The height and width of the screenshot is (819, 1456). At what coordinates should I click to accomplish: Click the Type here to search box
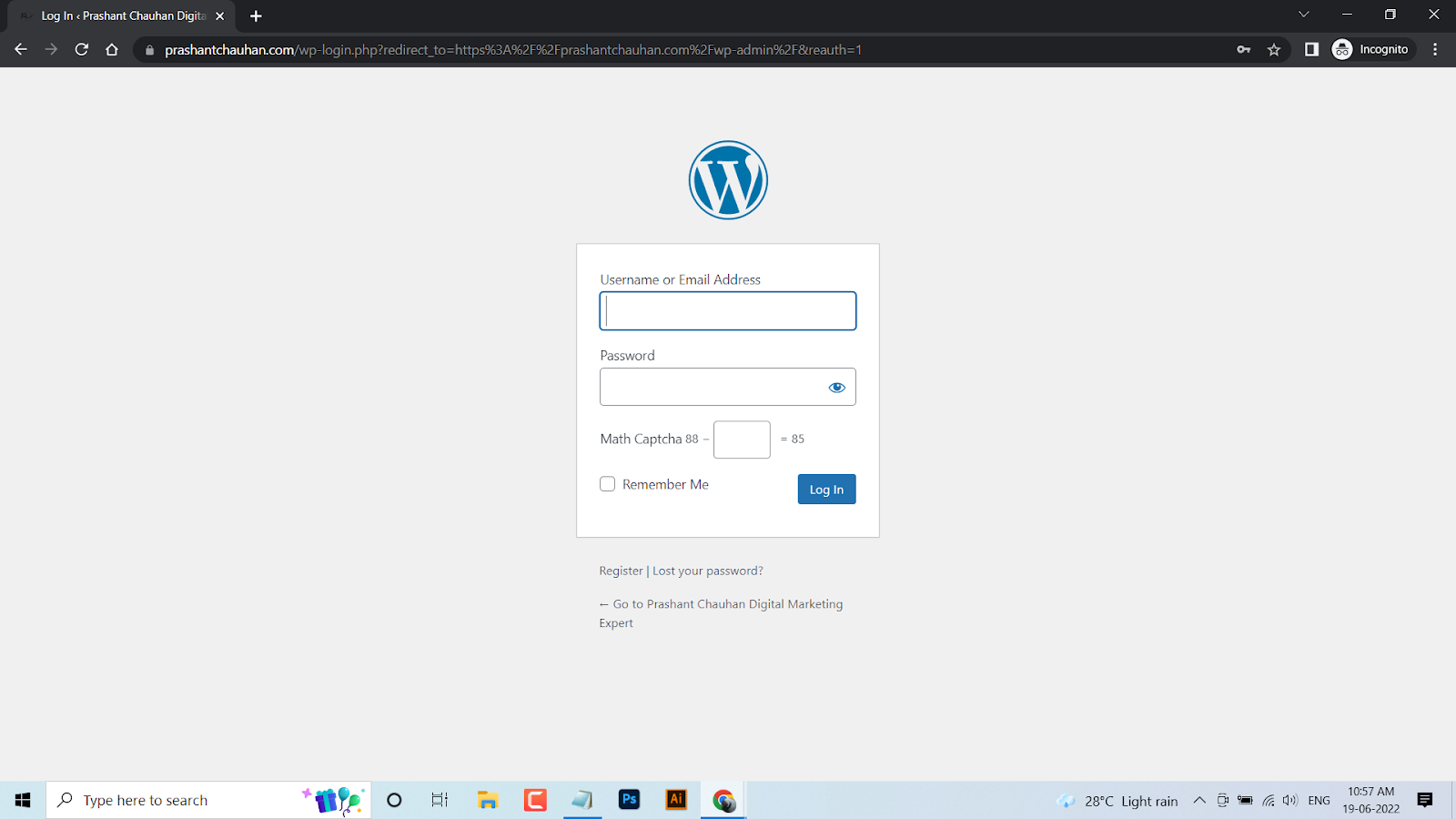208,800
